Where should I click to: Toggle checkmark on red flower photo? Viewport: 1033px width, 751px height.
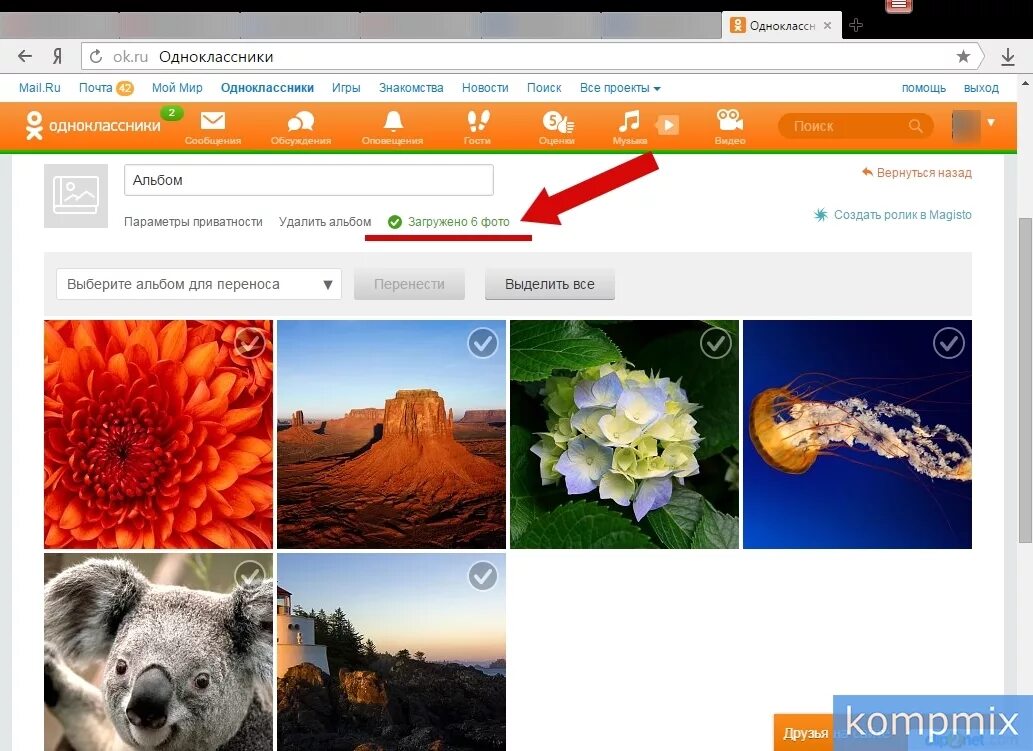coord(250,343)
